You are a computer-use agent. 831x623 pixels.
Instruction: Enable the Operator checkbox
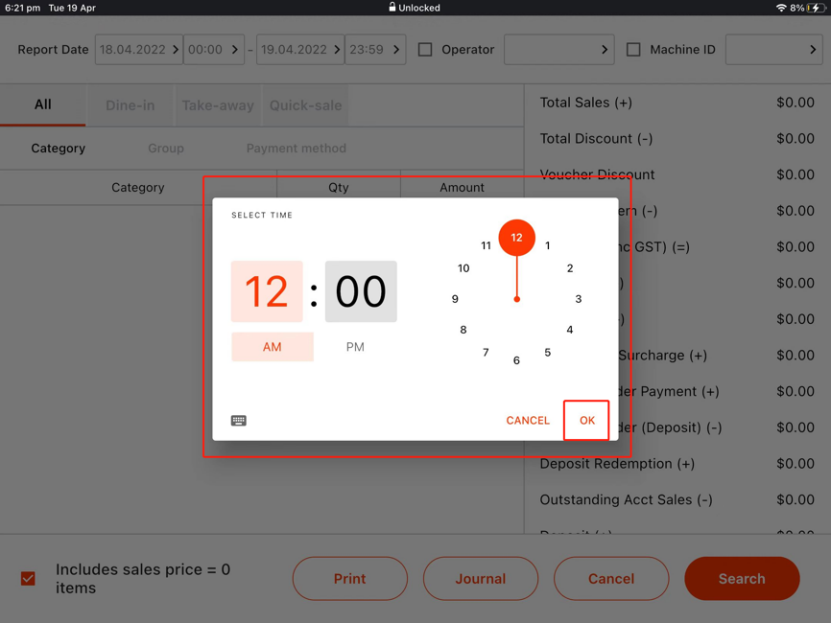coord(425,49)
